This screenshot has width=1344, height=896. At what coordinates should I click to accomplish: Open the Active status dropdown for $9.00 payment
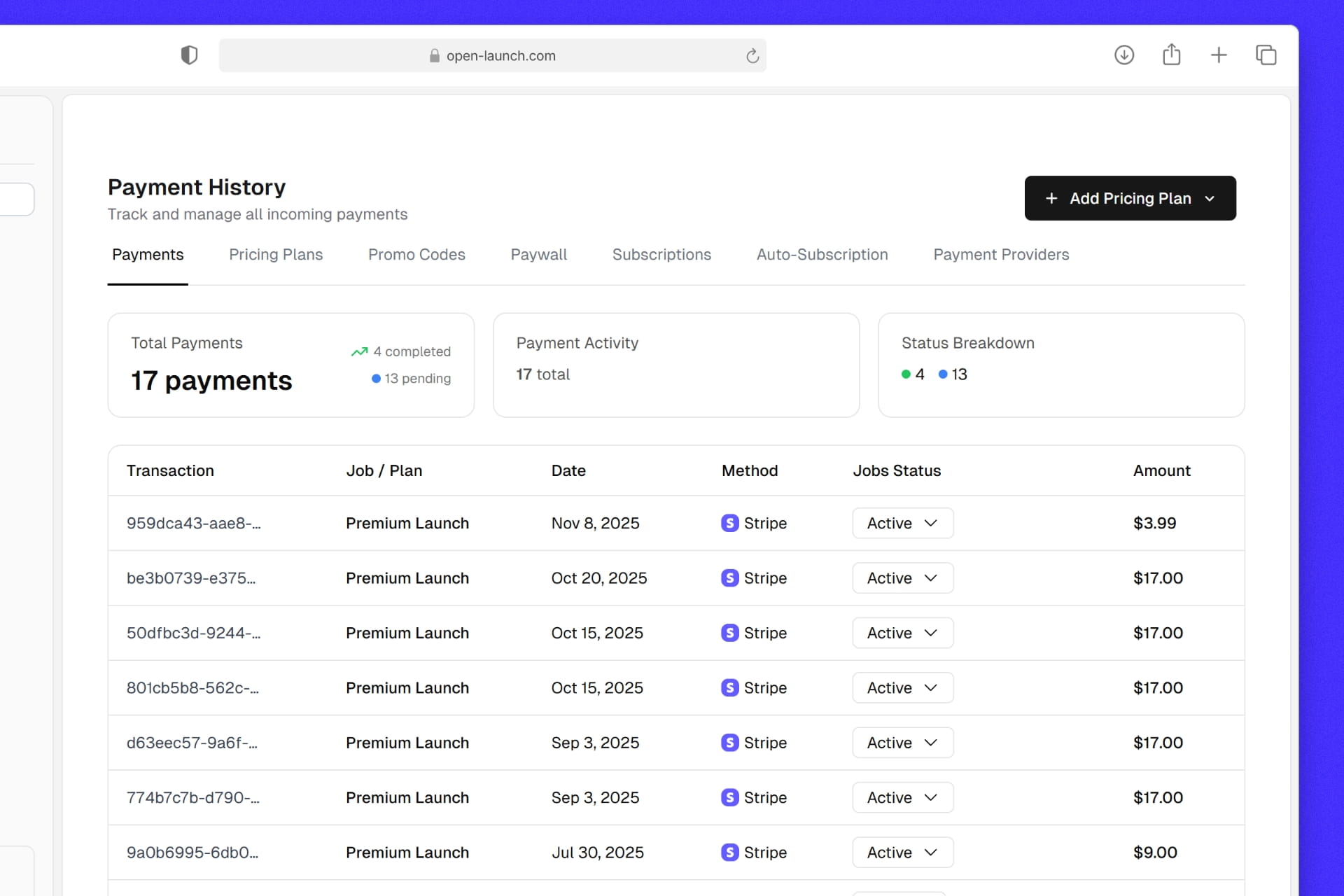(902, 852)
